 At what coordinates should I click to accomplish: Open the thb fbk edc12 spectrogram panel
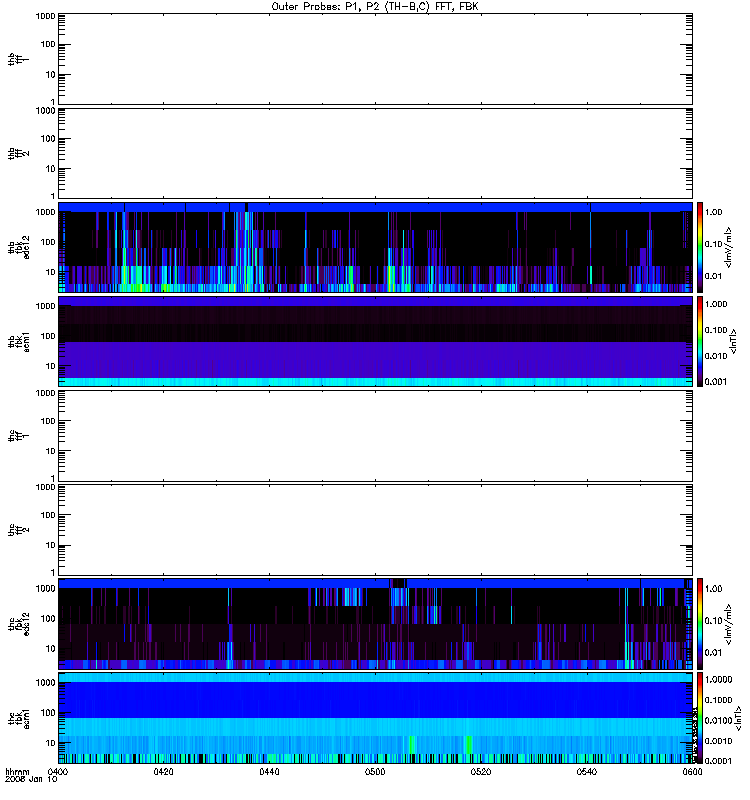(x=376, y=247)
